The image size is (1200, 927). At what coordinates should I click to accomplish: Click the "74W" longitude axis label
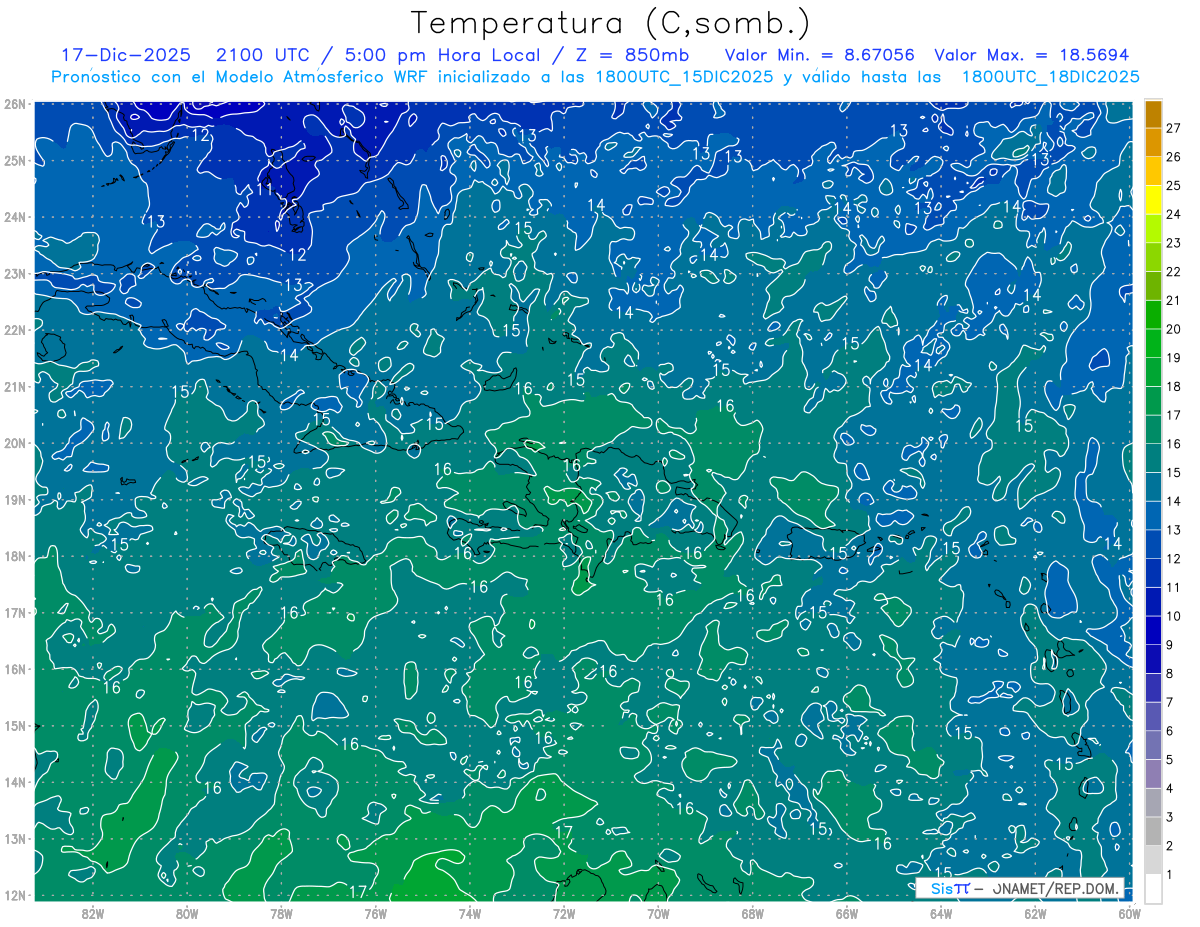pyautogui.click(x=469, y=913)
